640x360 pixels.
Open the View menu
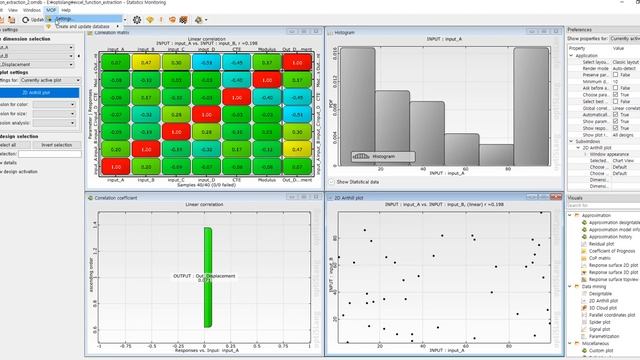[x=13, y=10]
